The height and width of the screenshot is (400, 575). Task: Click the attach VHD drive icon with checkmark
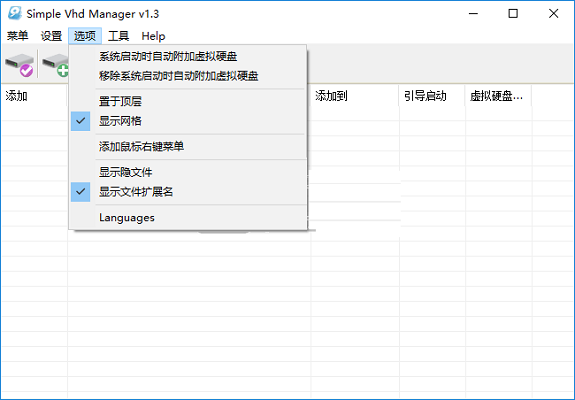click(19, 65)
